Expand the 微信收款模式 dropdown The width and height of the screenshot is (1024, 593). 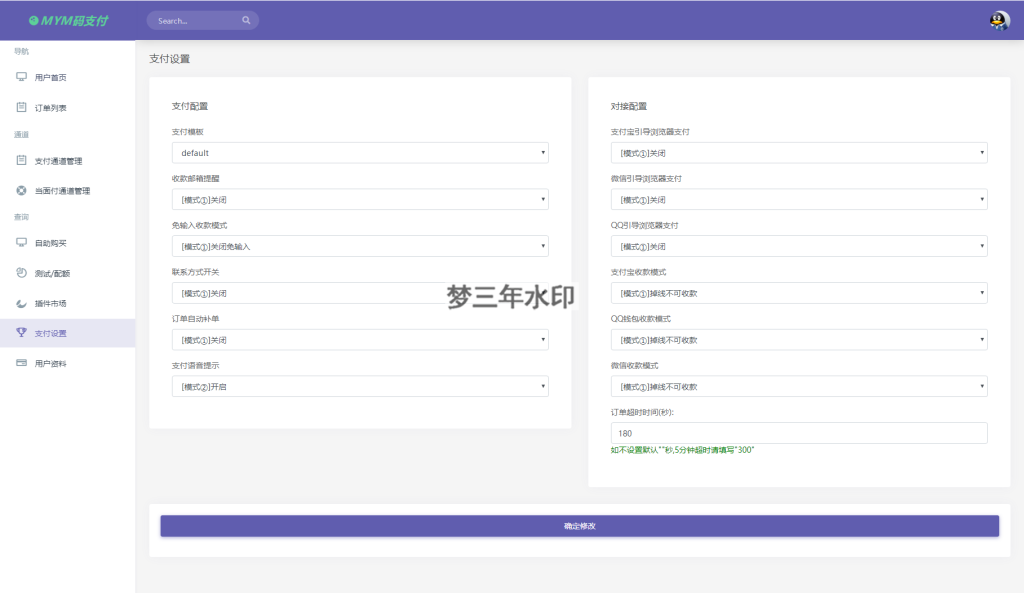pos(799,387)
